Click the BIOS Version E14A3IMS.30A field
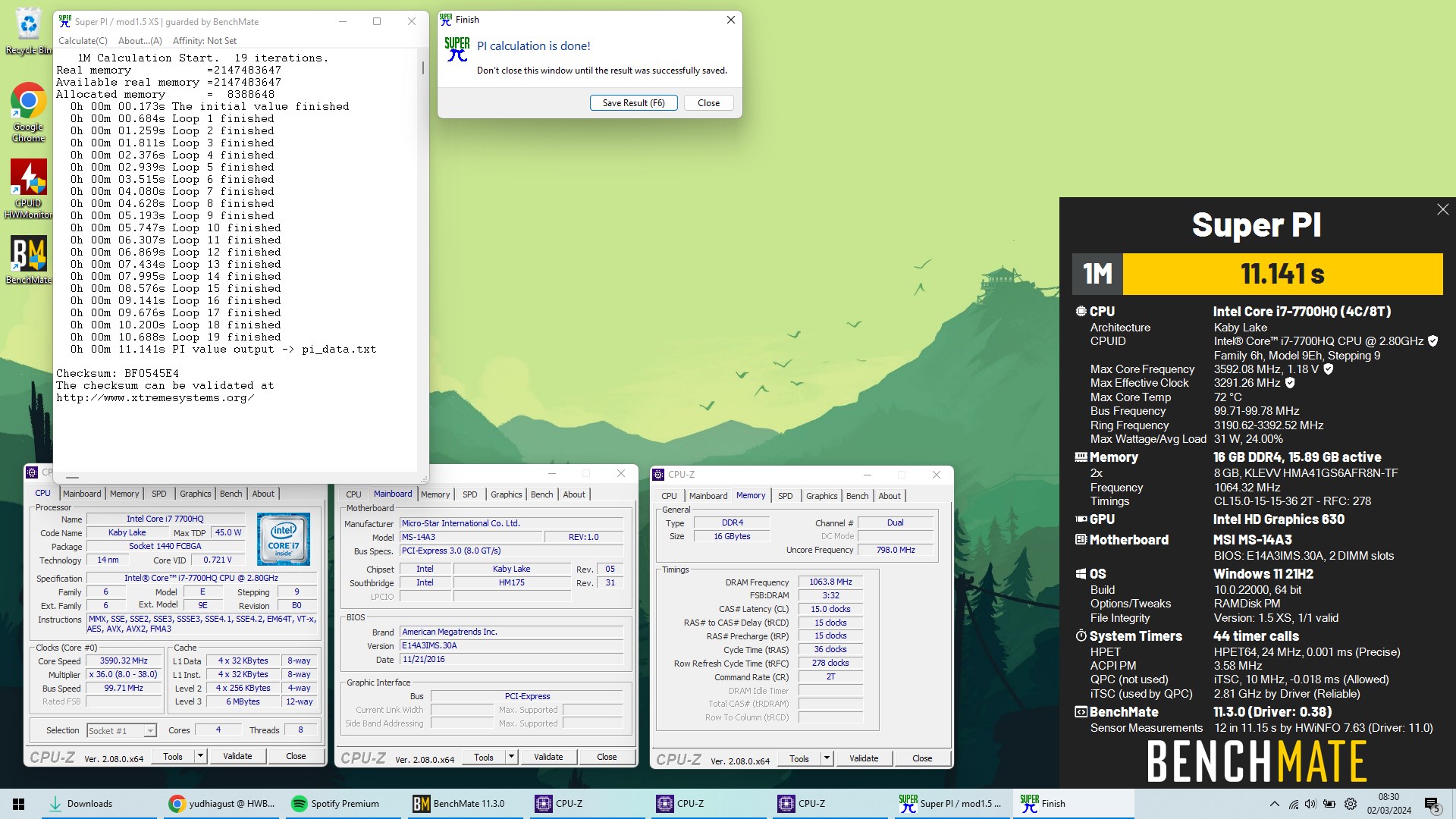The width and height of the screenshot is (1456, 819). [x=511, y=645]
